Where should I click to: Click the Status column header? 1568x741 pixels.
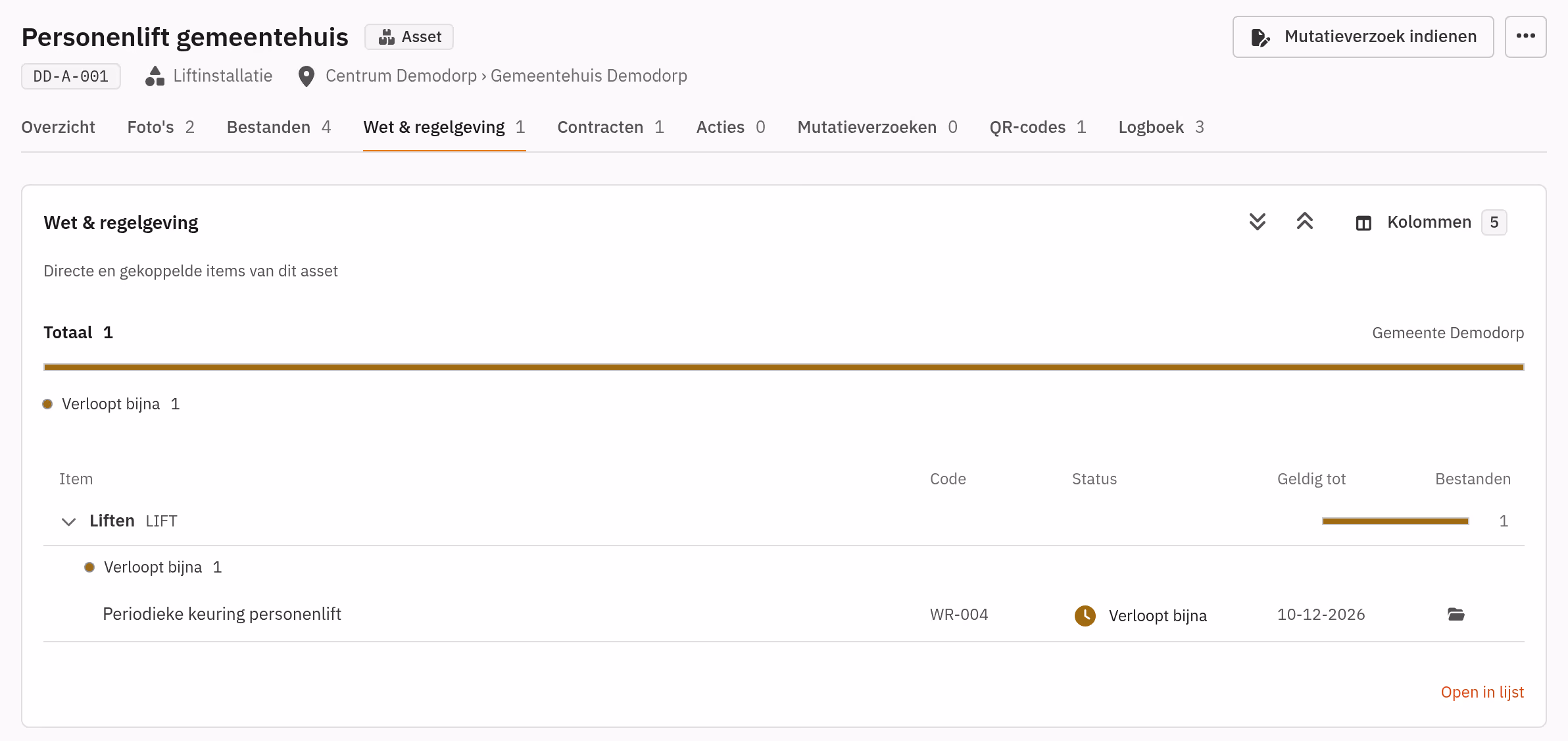click(x=1094, y=479)
